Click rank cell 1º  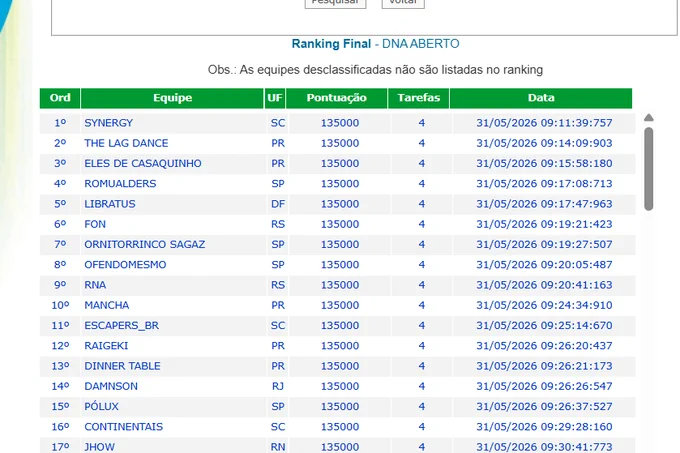(x=60, y=123)
